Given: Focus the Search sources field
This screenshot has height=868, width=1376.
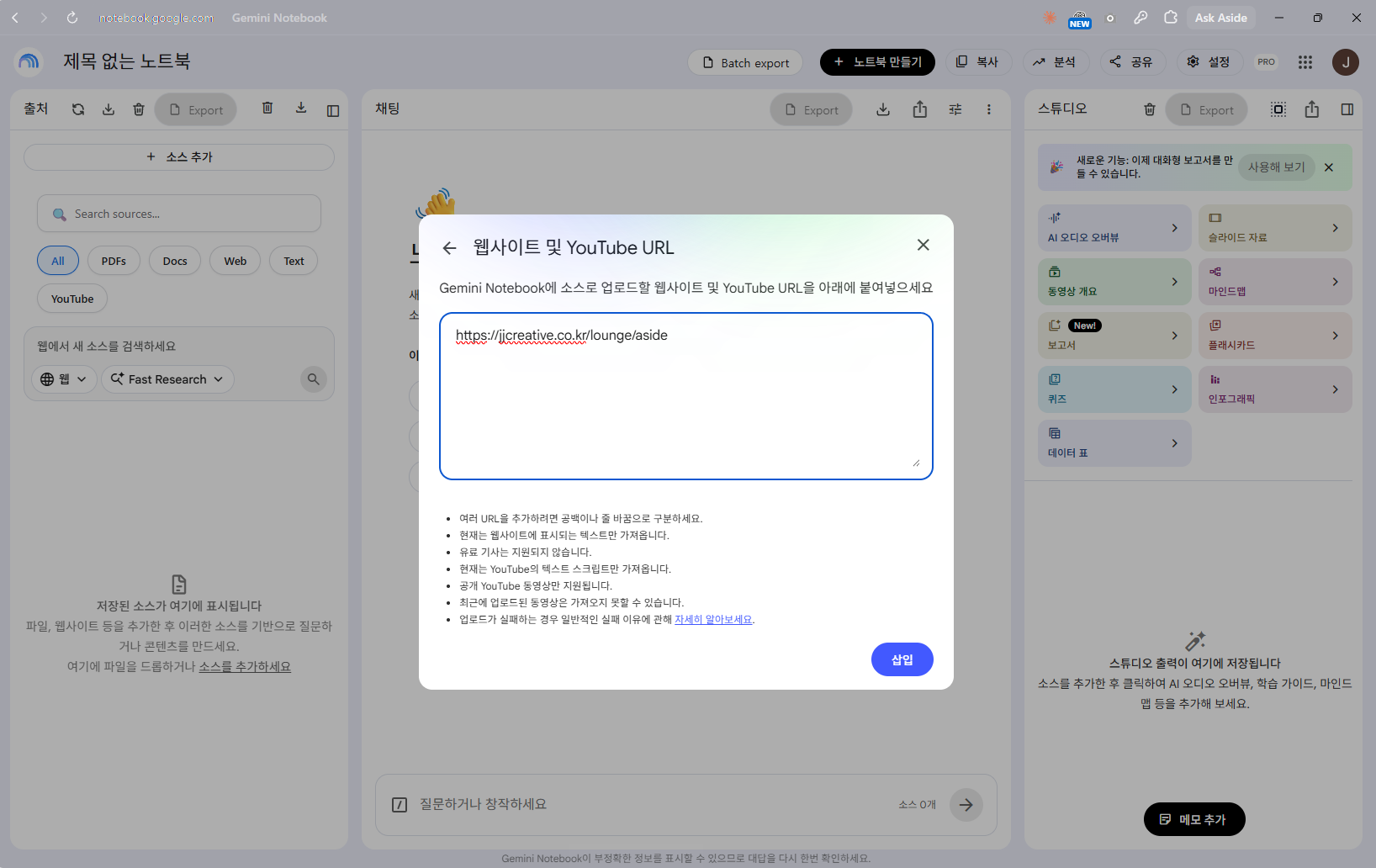Looking at the screenshot, I should [179, 214].
